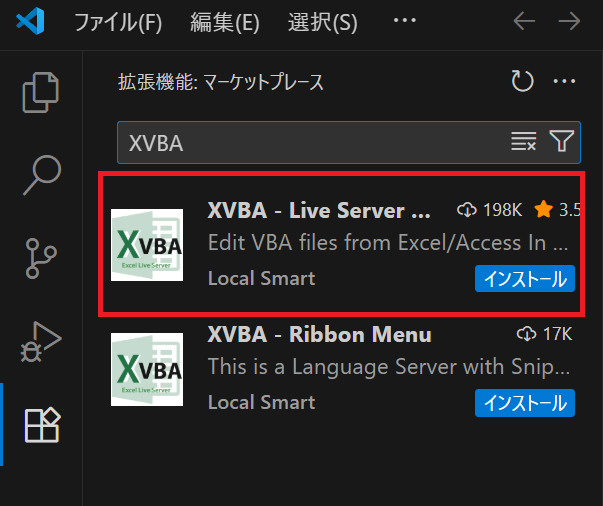Viewport: 603px width, 506px height.
Task: Navigate back with the left arrow
Action: click(525, 22)
